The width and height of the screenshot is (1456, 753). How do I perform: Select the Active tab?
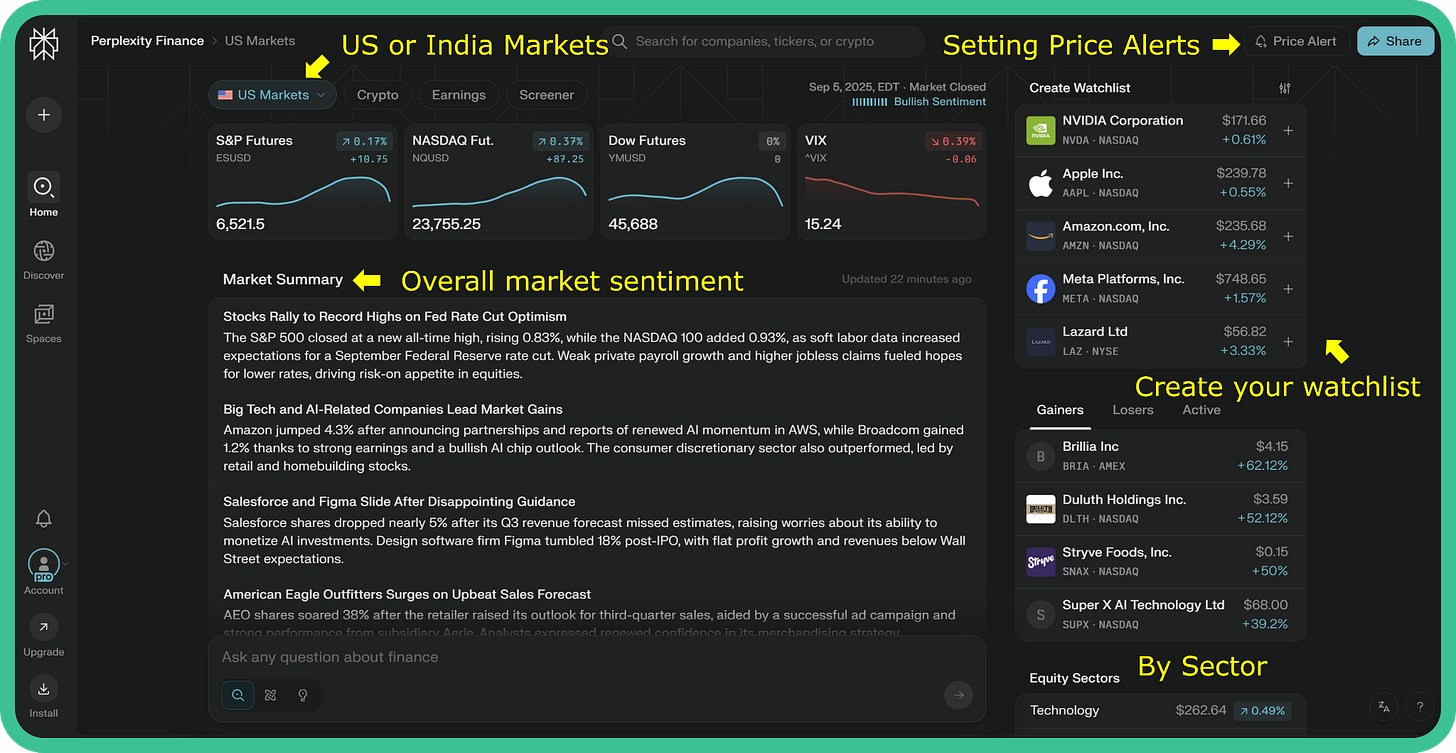[x=1201, y=410]
